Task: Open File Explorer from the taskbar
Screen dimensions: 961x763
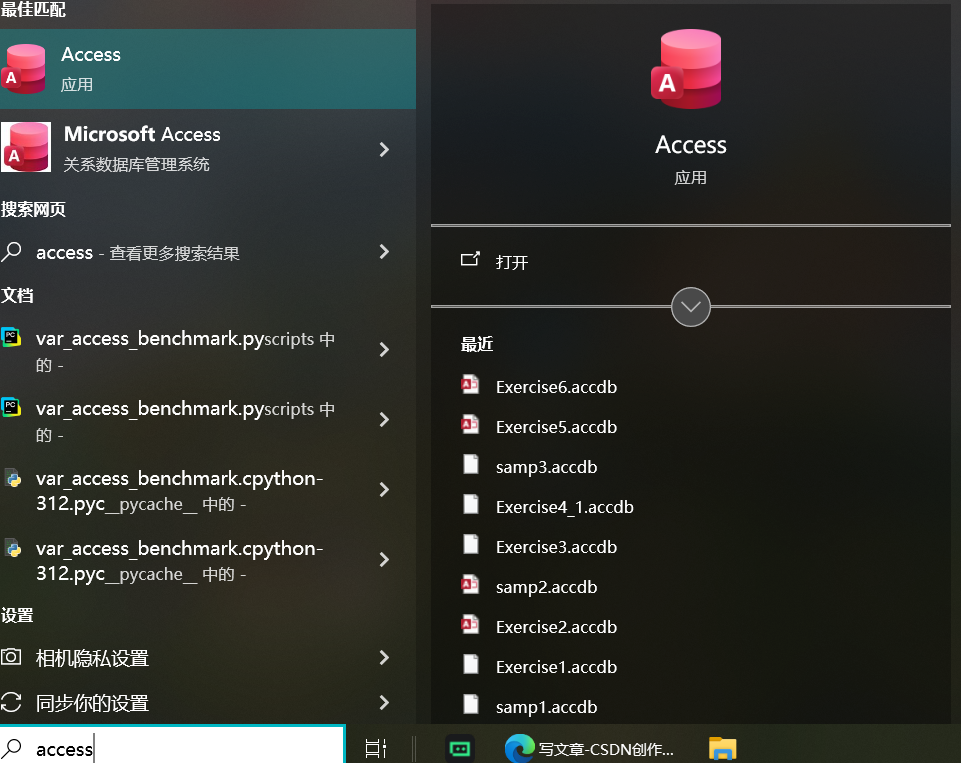Action: click(723, 749)
